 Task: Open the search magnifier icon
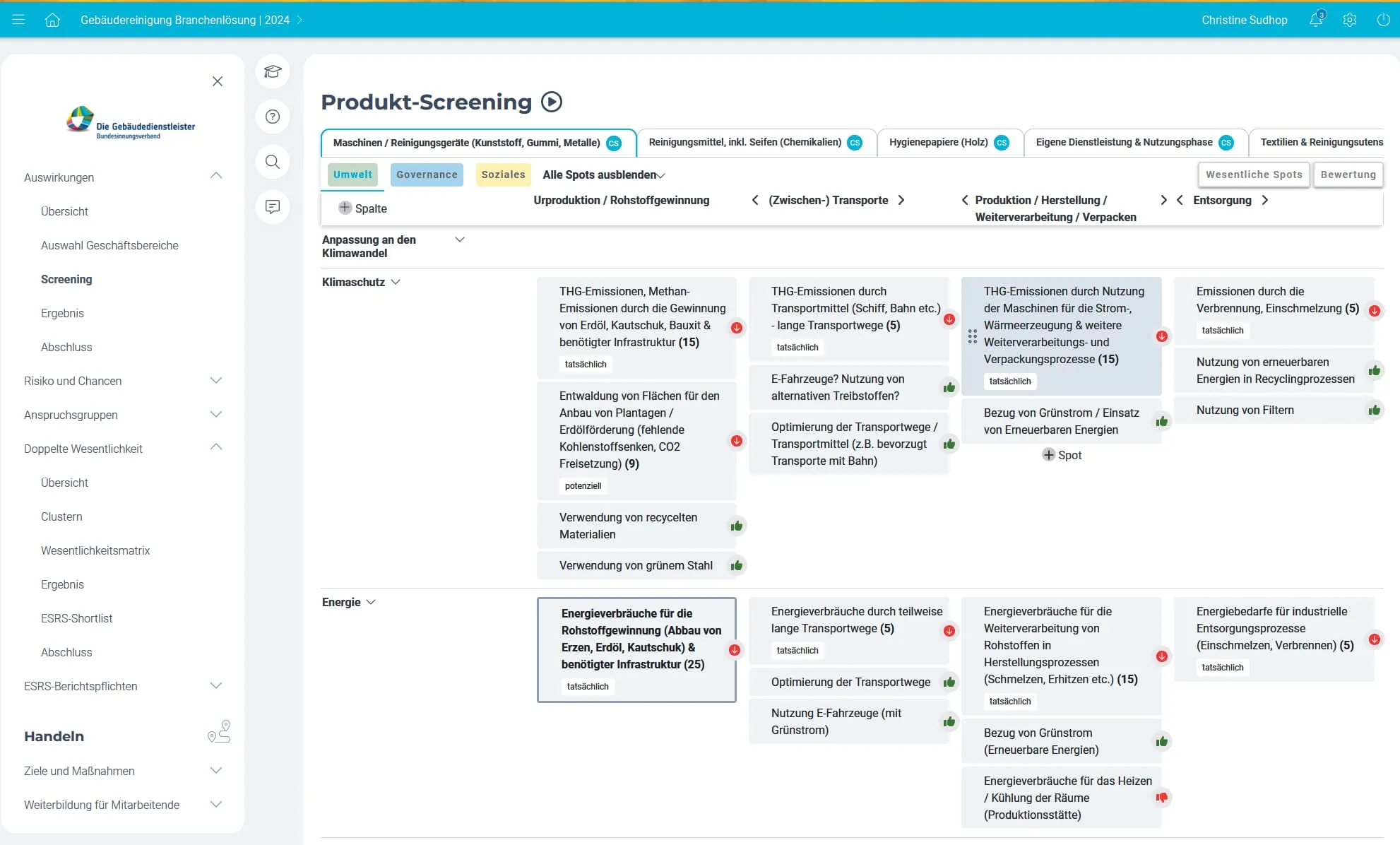coord(273,162)
